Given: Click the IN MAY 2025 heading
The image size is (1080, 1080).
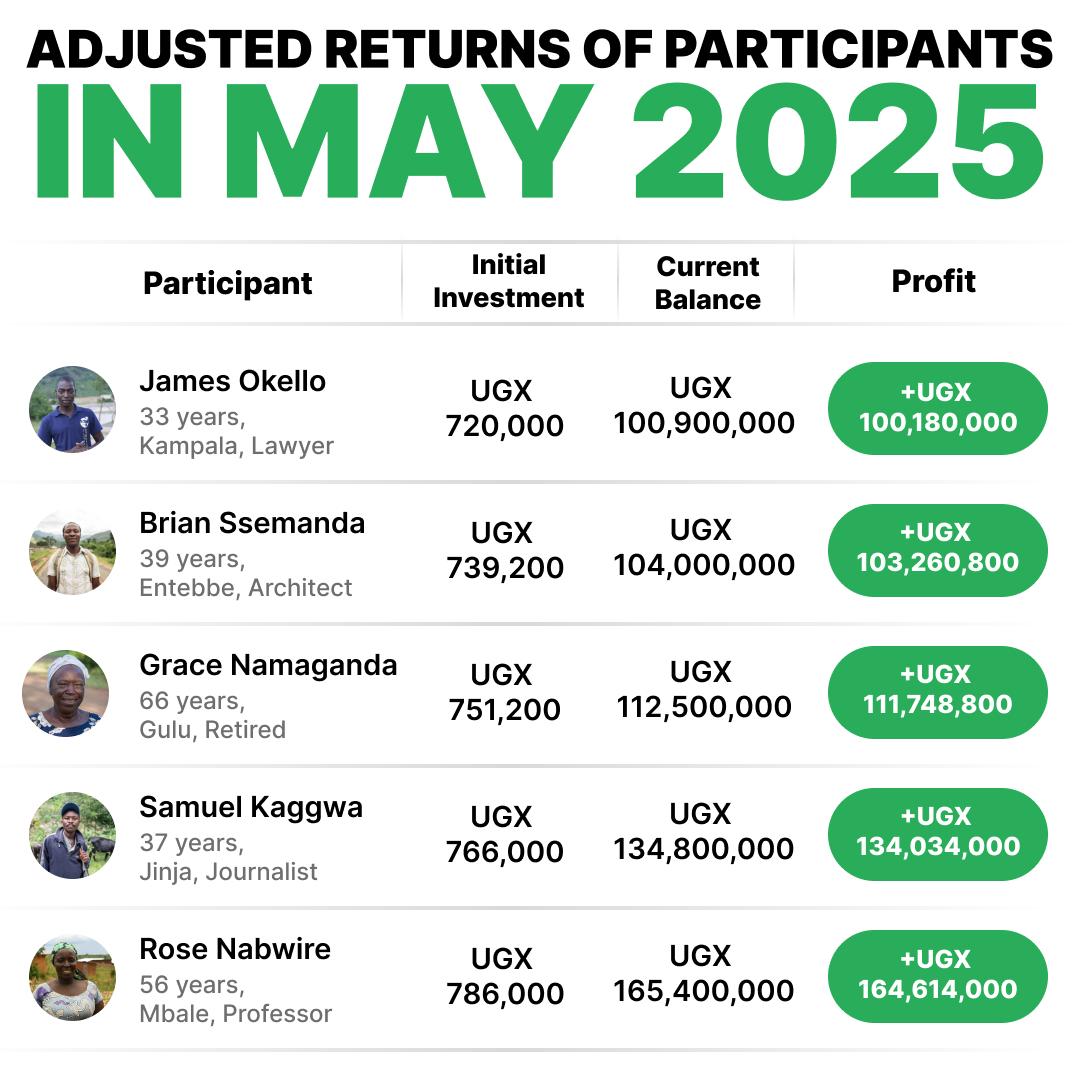Looking at the screenshot, I should pyautogui.click(x=540, y=140).
